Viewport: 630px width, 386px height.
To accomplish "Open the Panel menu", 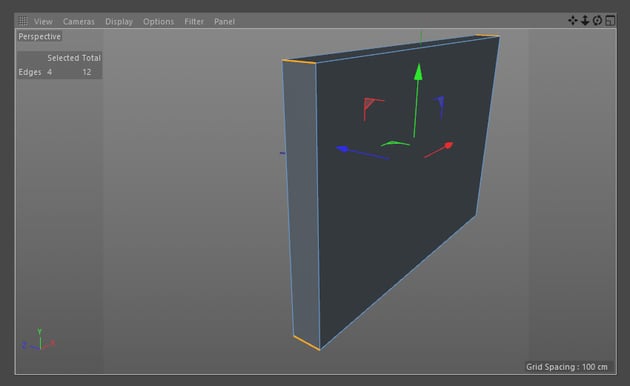I will [x=224, y=21].
